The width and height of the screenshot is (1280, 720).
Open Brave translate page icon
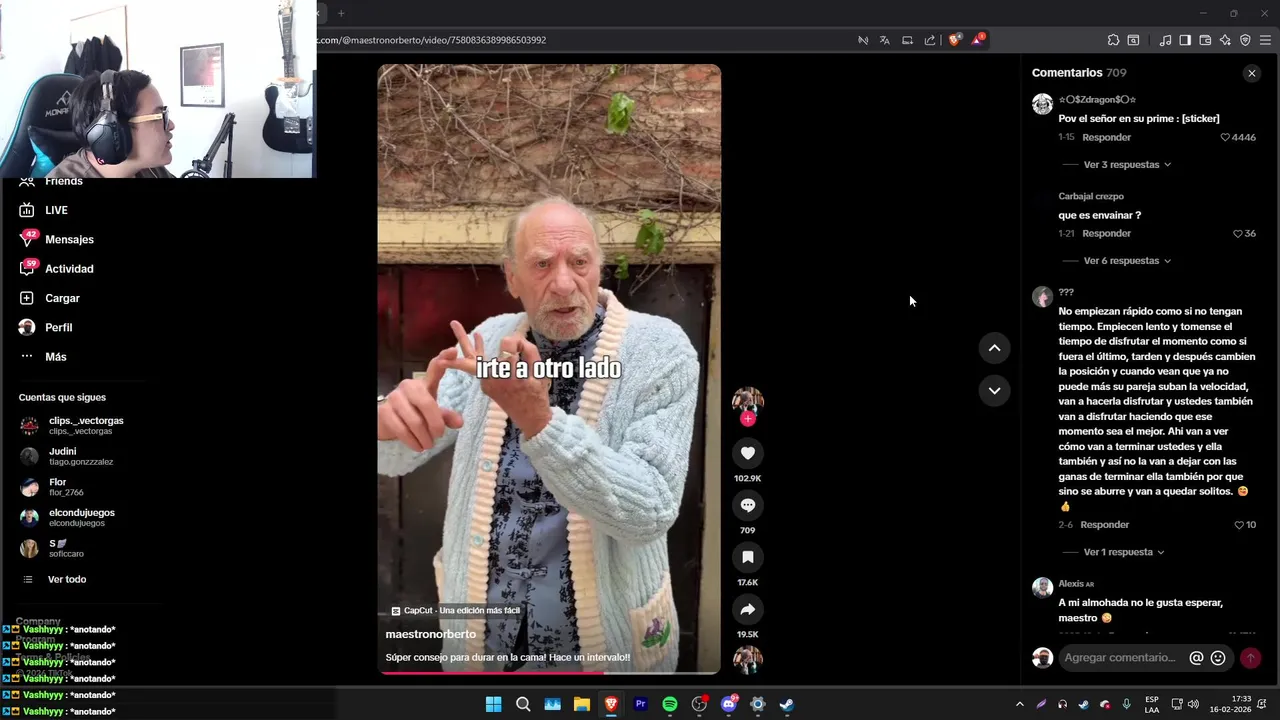(884, 40)
